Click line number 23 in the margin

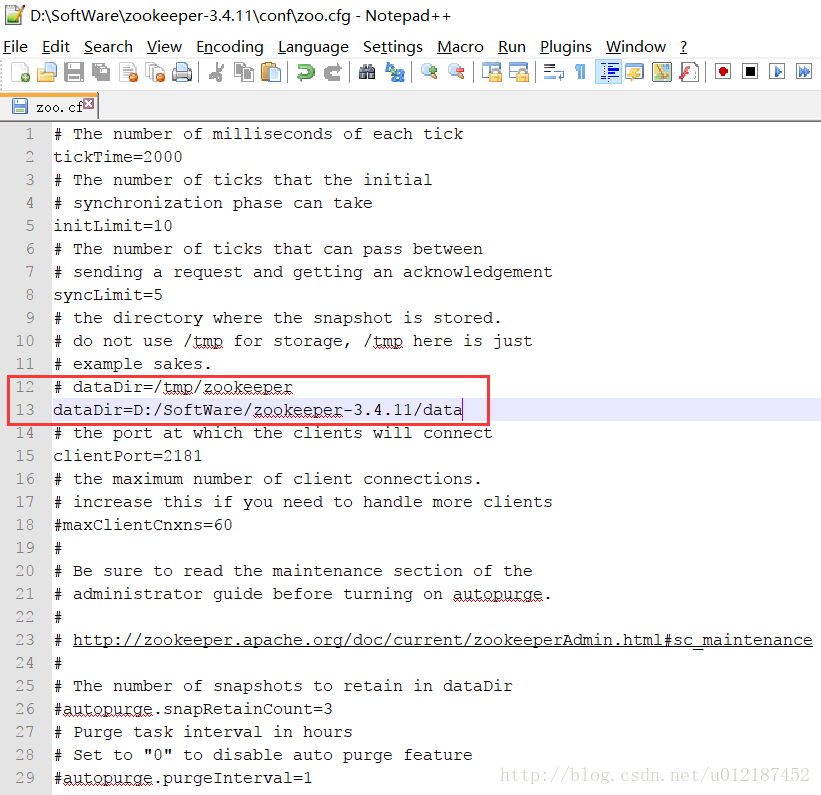pos(25,640)
